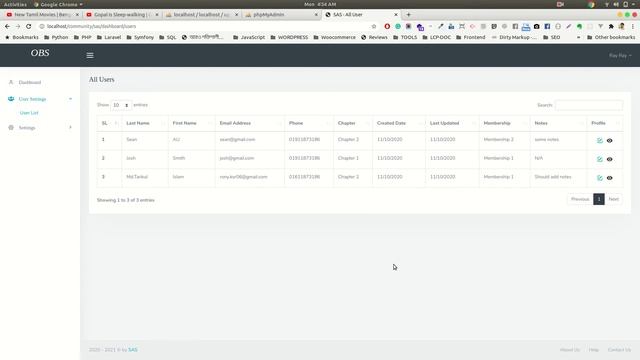Screen dimensions: 640x360
Task: Edit profile of sean@gmail.com row
Action: [600, 140]
